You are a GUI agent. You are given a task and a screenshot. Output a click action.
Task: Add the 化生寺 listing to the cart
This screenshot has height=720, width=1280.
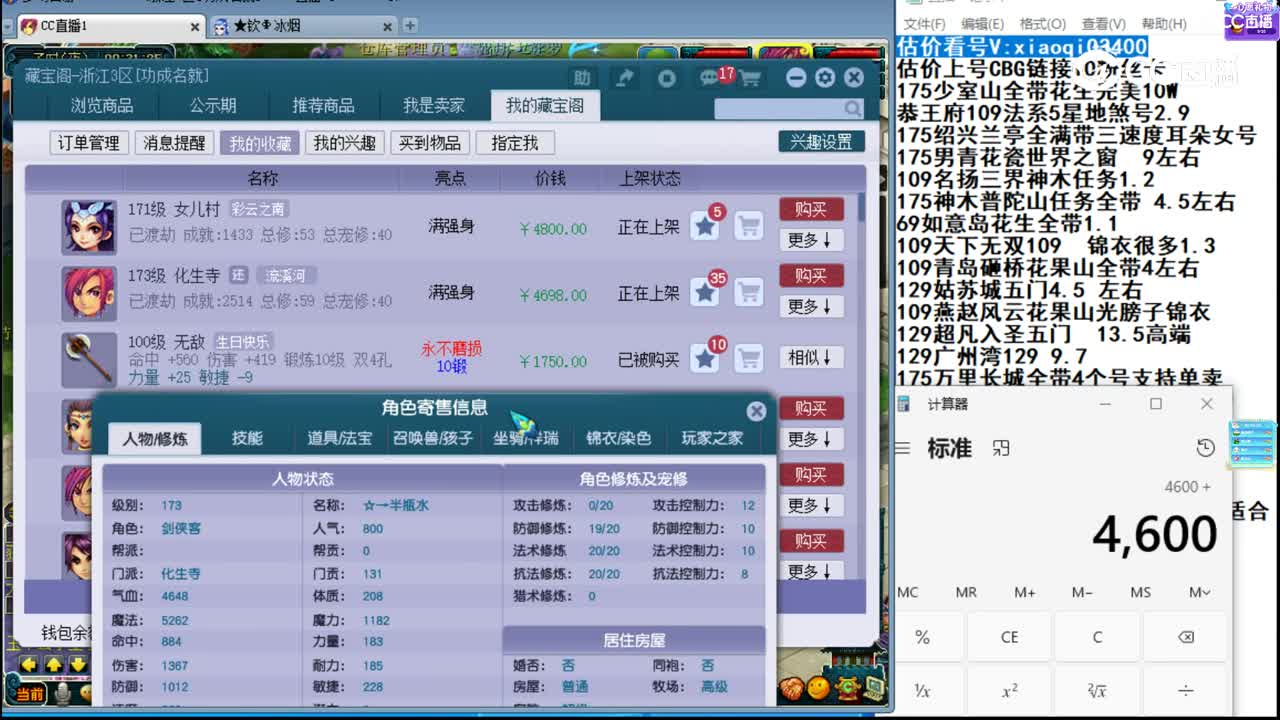[748, 293]
